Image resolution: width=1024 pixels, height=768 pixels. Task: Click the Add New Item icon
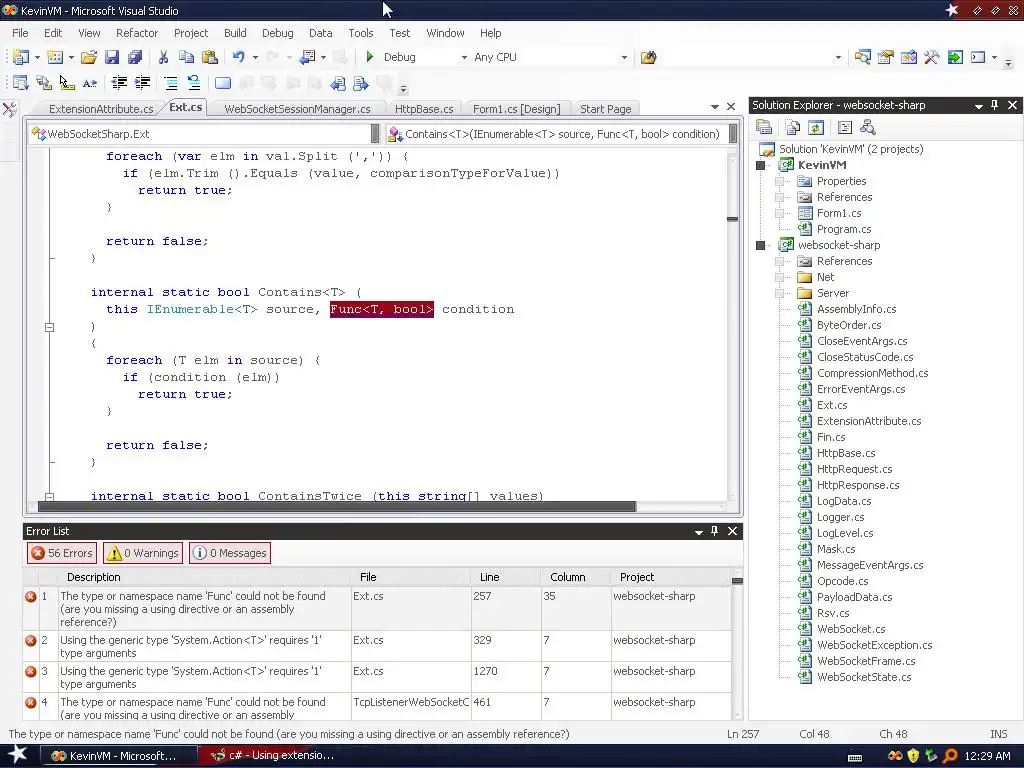click(55, 57)
